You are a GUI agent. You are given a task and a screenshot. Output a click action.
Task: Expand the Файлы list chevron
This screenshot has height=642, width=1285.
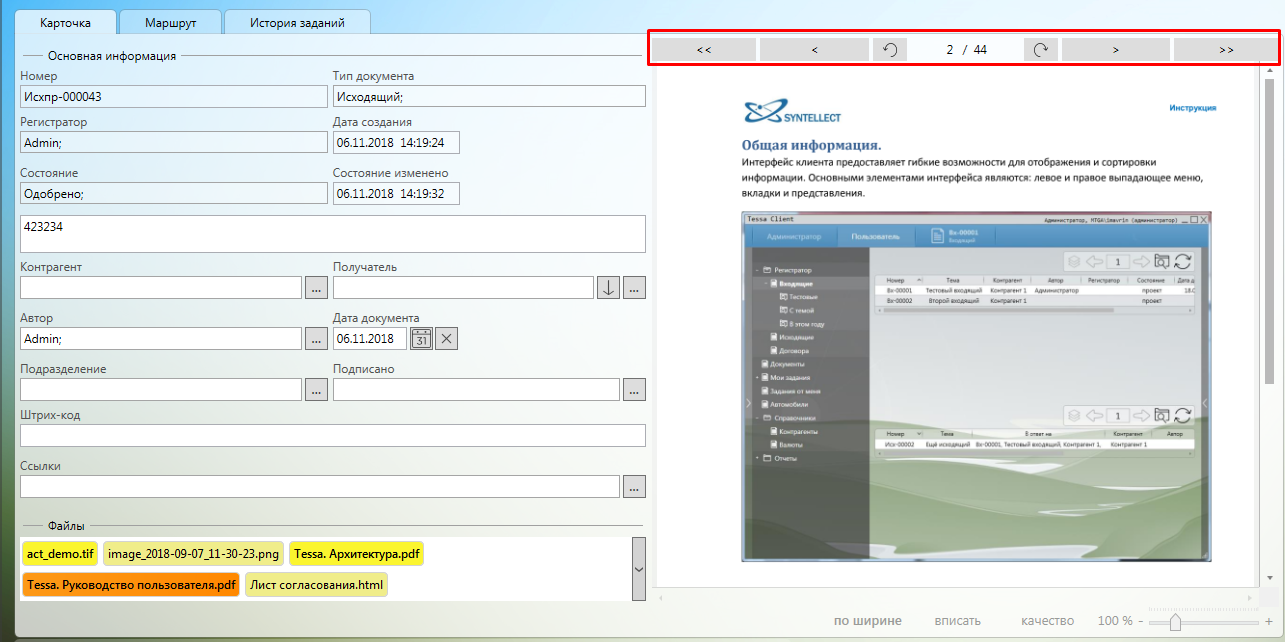pos(639,569)
